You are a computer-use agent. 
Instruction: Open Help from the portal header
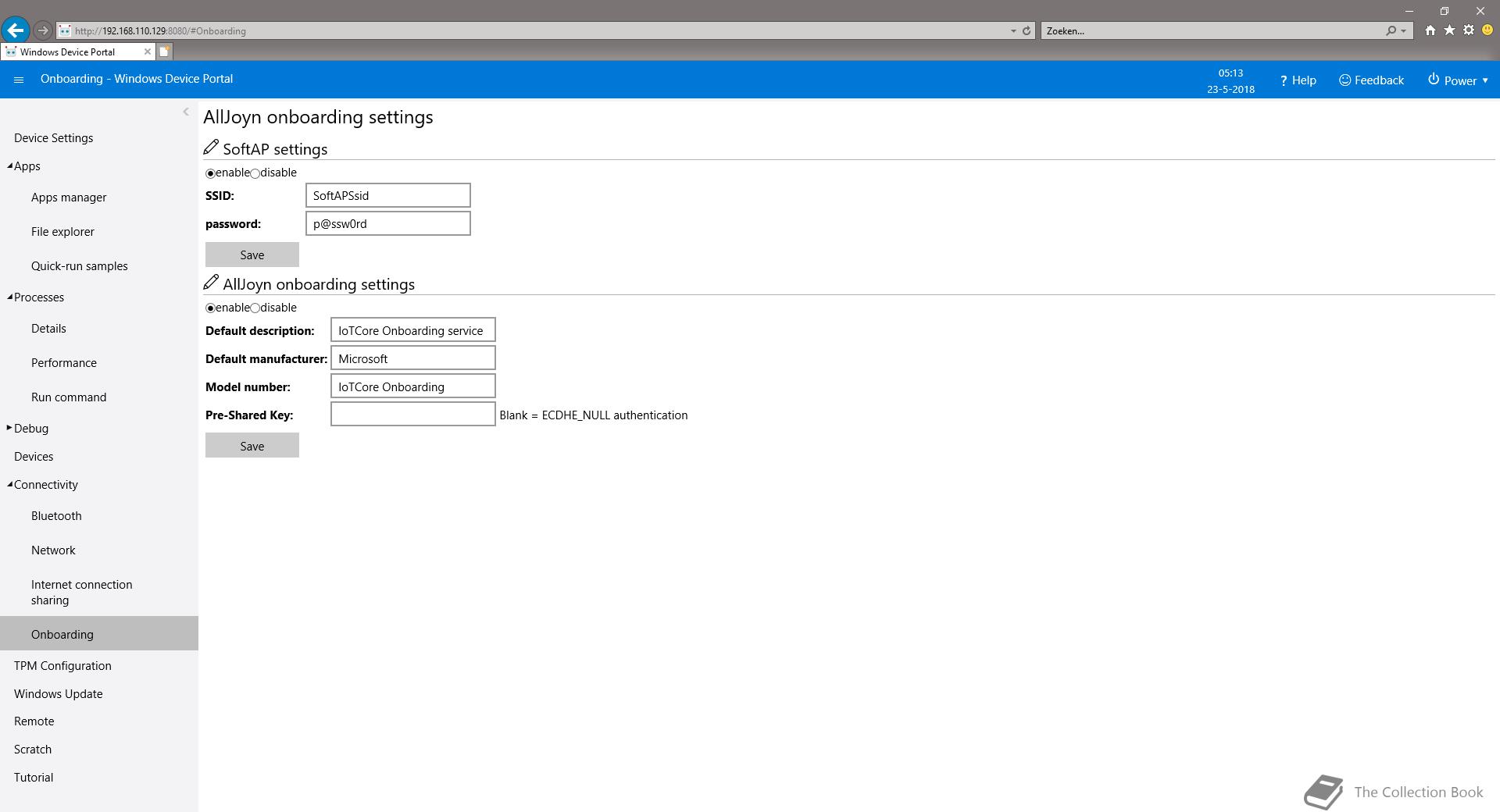[x=1298, y=80]
